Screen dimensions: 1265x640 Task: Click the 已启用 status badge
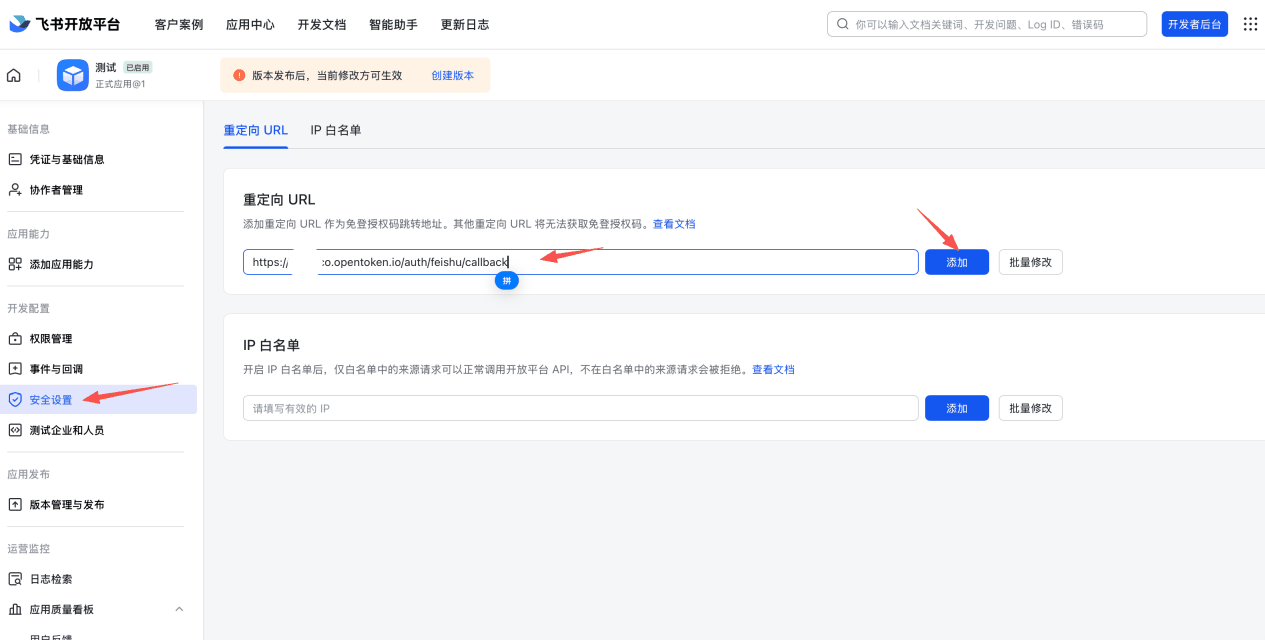(137, 67)
